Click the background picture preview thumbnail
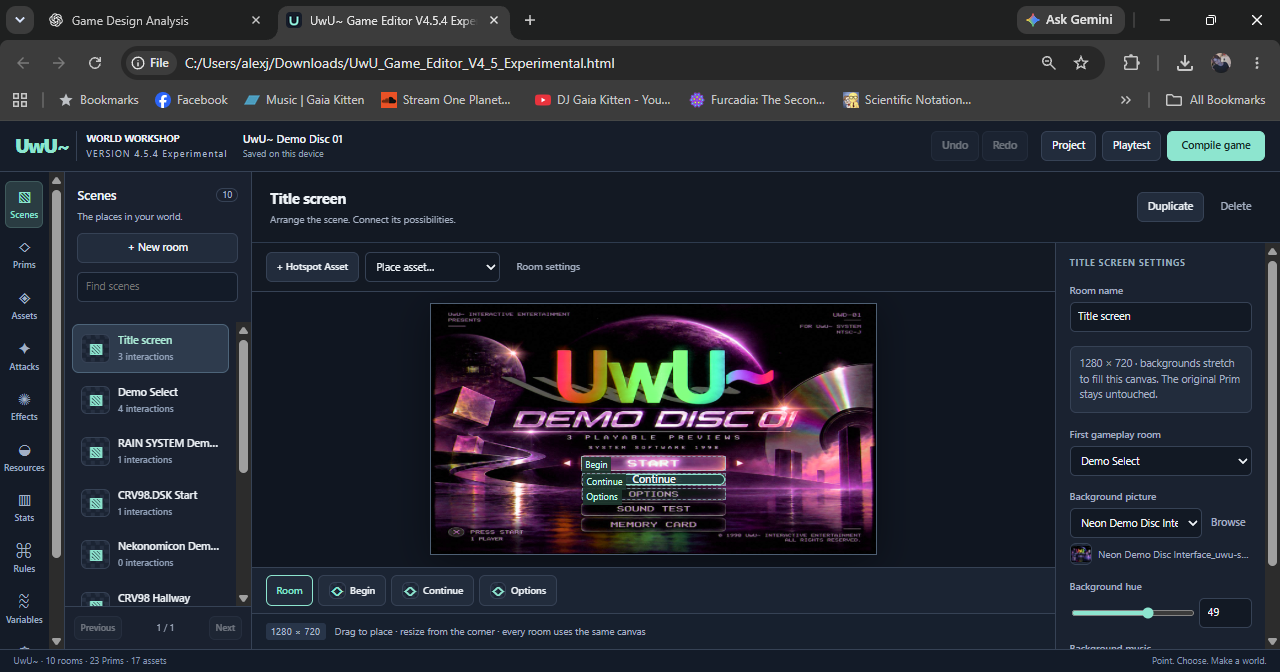The width and height of the screenshot is (1280, 672). 1080,554
